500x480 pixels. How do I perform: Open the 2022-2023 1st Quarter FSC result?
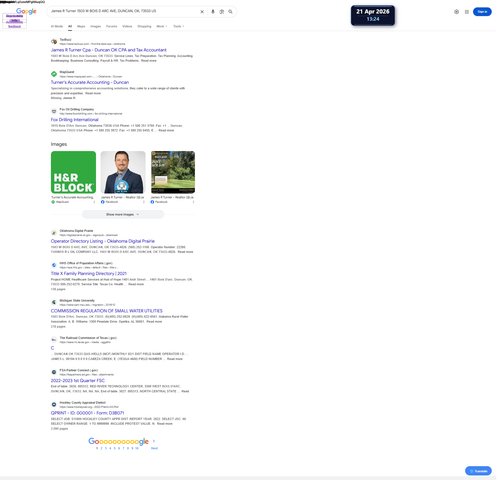pos(78,380)
